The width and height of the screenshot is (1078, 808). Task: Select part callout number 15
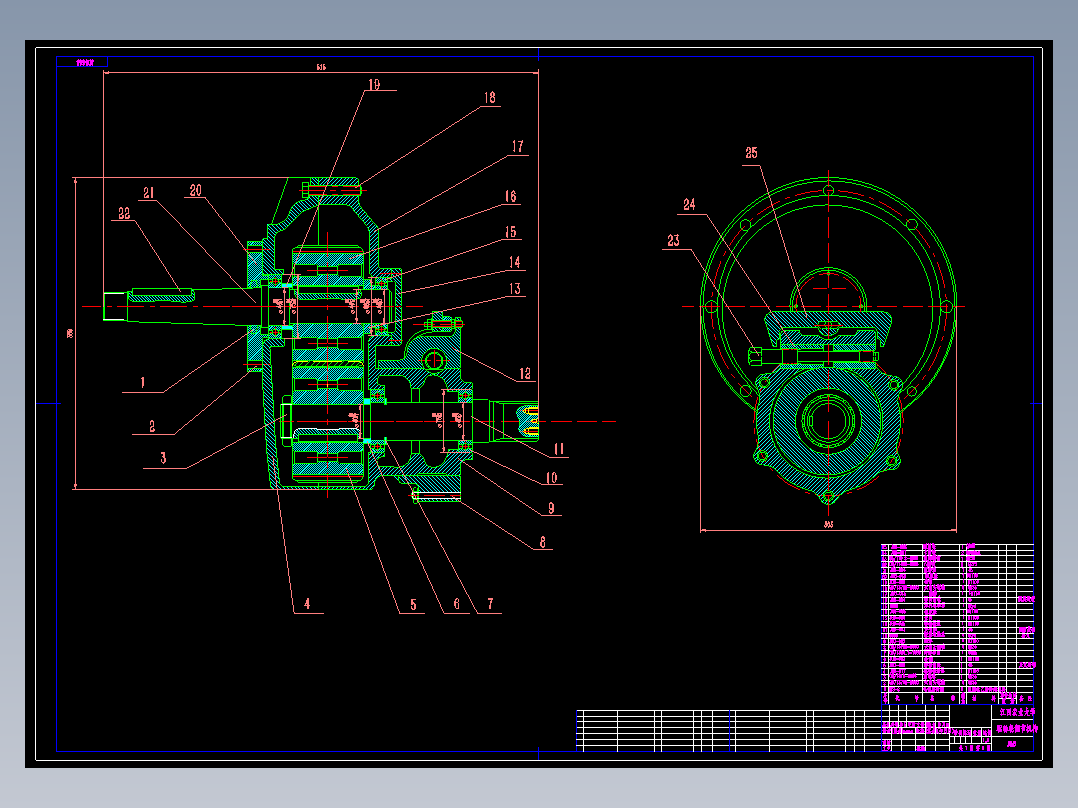510,232
